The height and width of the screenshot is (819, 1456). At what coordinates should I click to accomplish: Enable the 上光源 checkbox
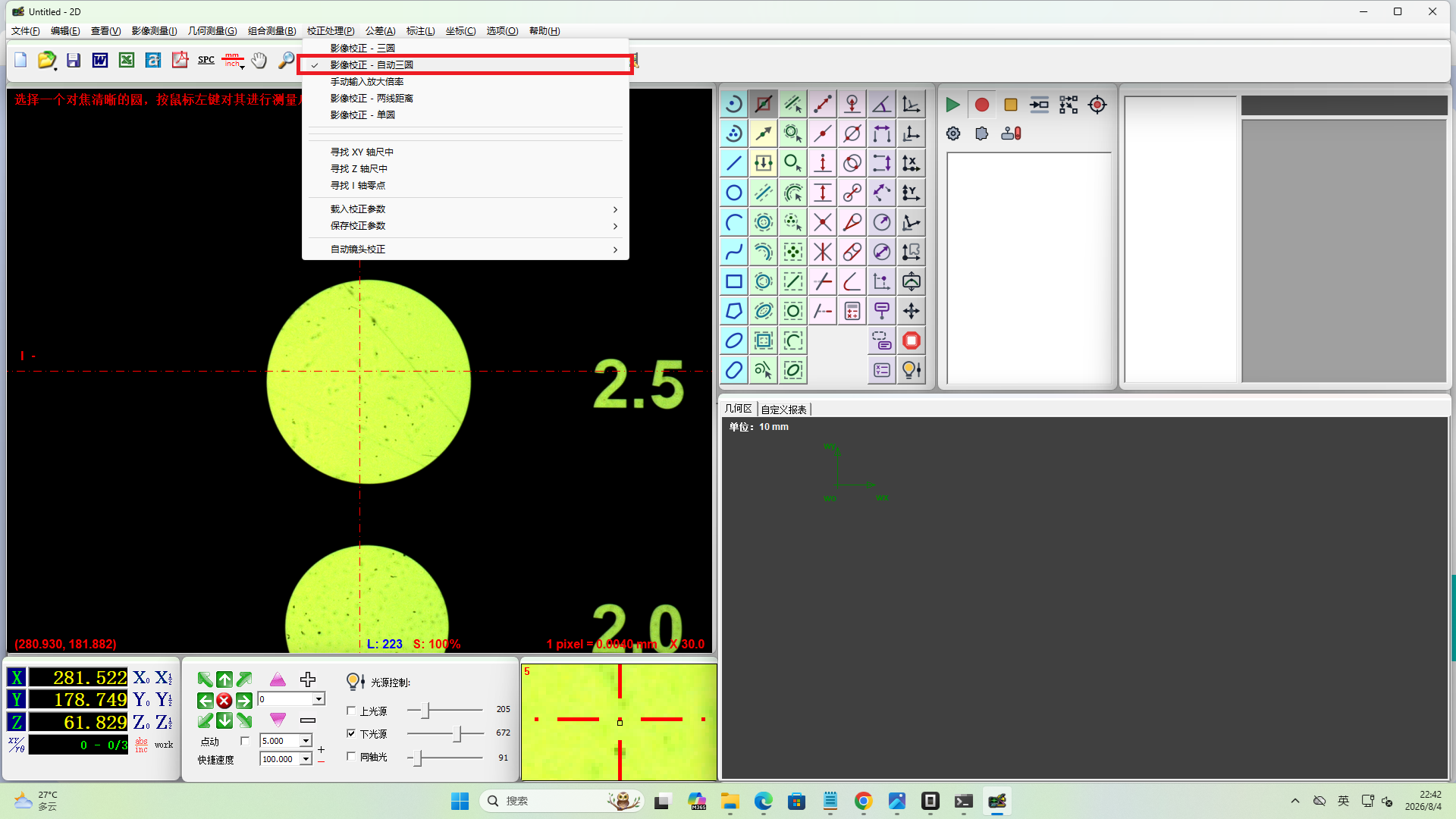(x=351, y=711)
